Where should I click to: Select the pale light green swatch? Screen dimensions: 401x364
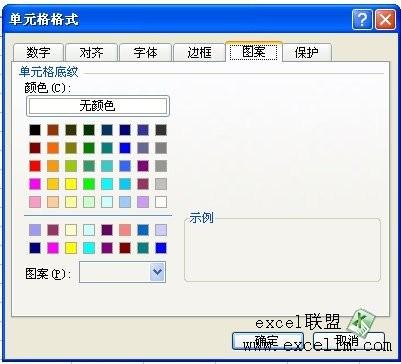89,202
